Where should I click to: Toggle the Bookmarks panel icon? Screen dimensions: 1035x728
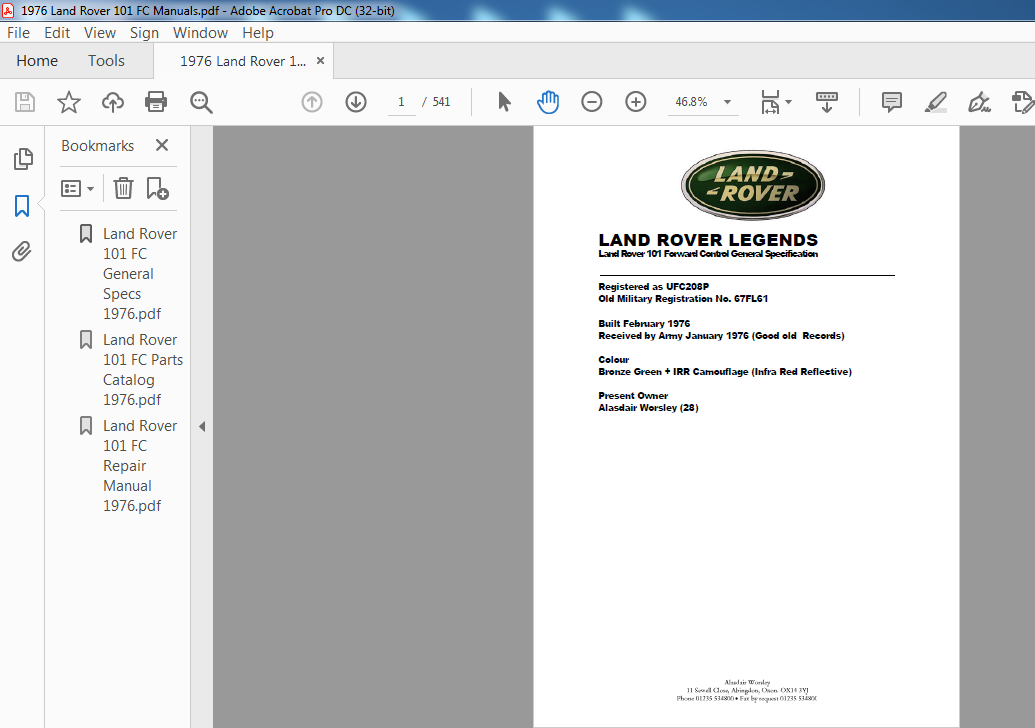(22, 206)
